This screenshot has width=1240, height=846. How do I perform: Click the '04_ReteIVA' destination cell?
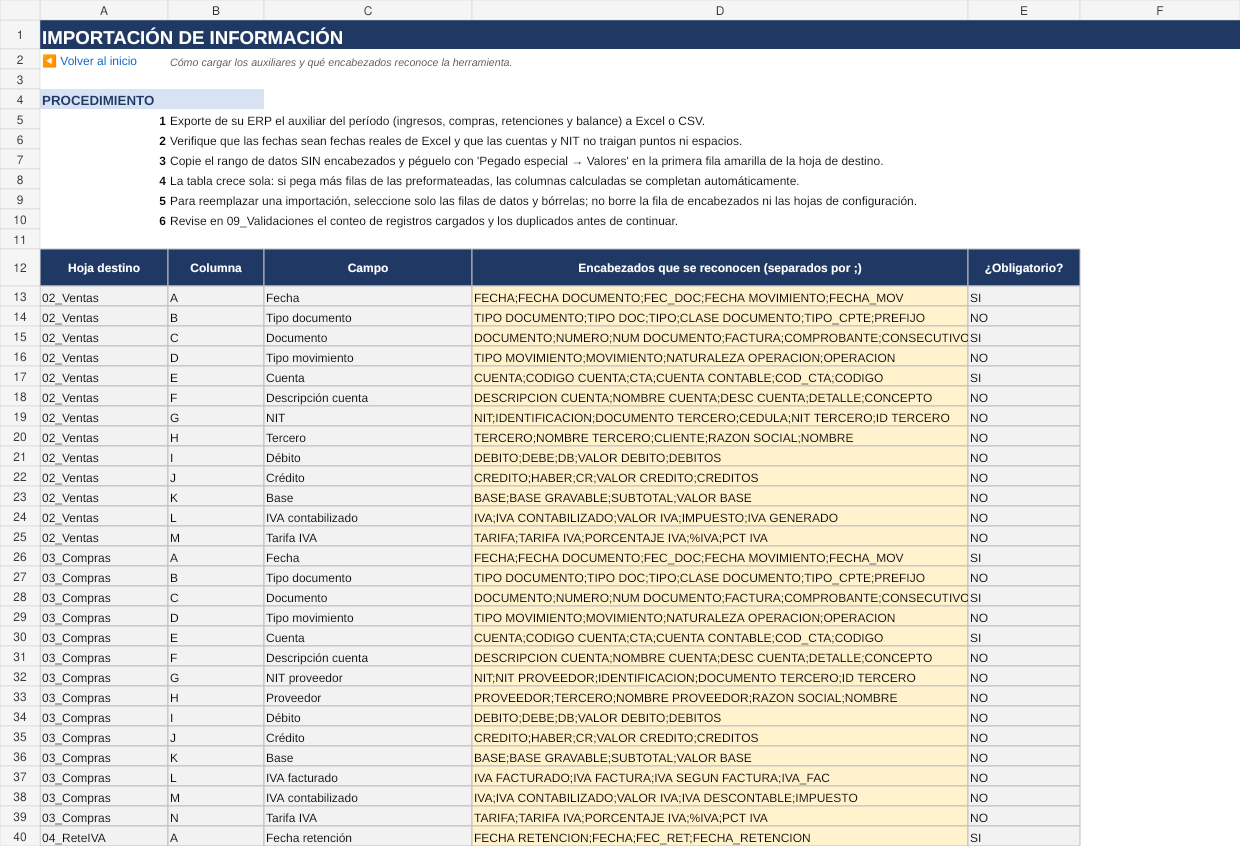pyautogui.click(x=104, y=837)
